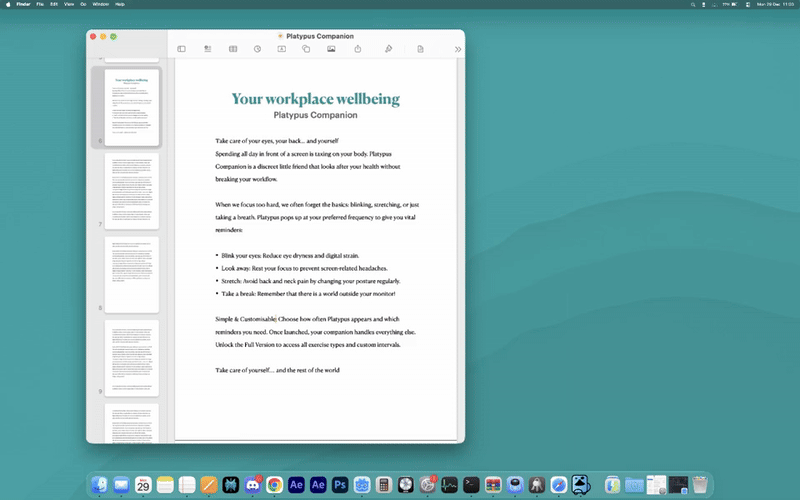Image resolution: width=800 pixels, height=500 pixels.
Task: Select the 'Your workplace wellbeing' page thumbnail
Action: pos(132,108)
